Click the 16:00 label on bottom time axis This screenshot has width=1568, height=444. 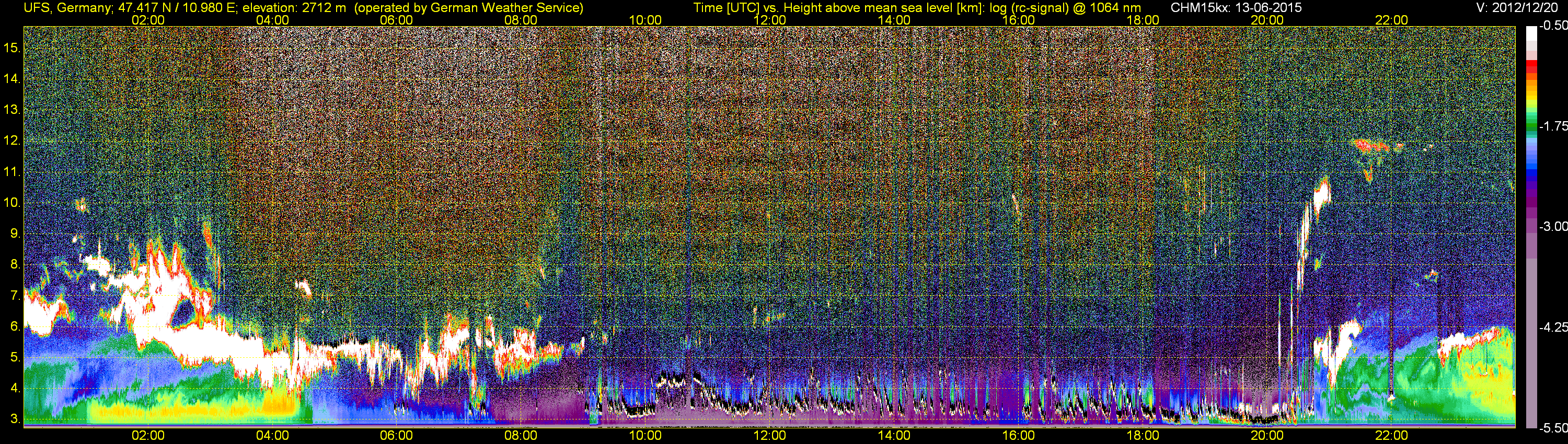pyautogui.click(x=1018, y=436)
